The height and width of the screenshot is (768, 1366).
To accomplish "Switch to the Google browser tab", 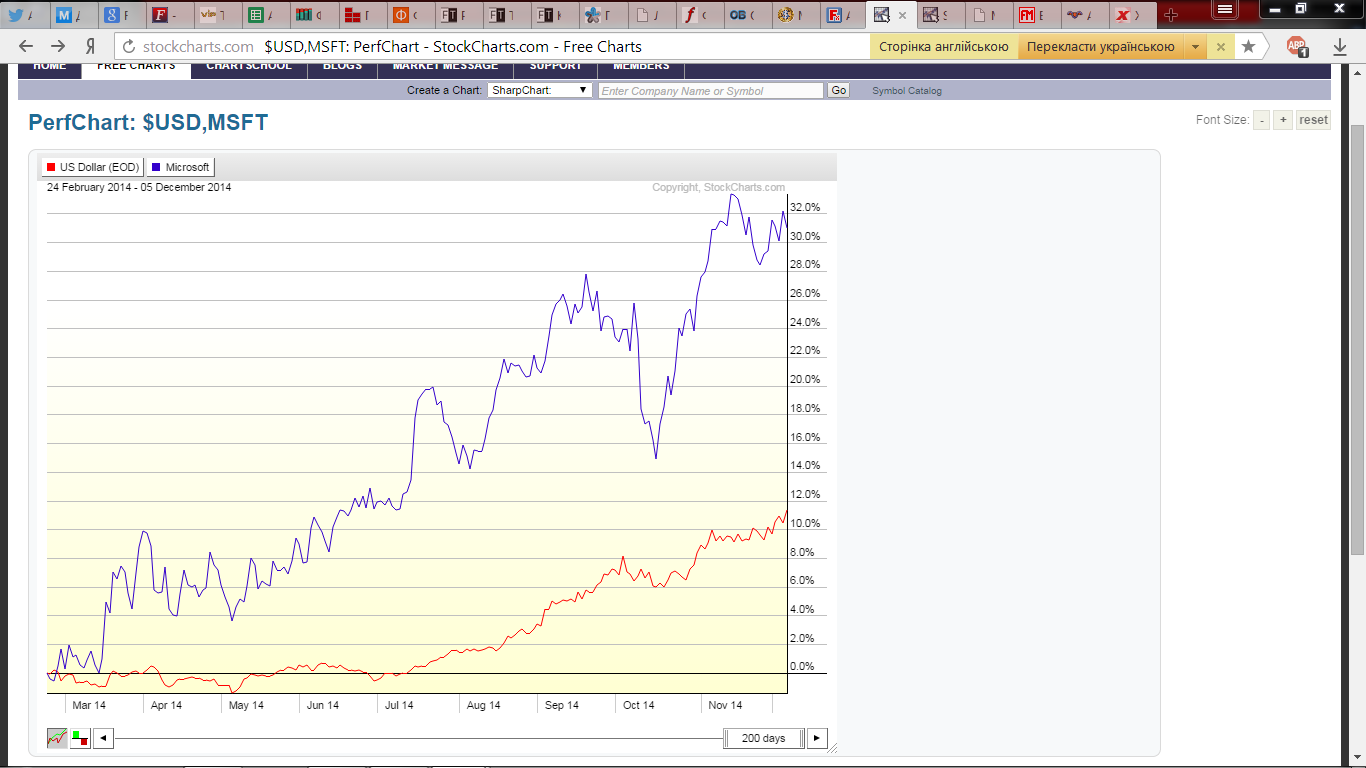I will tap(117, 15).
